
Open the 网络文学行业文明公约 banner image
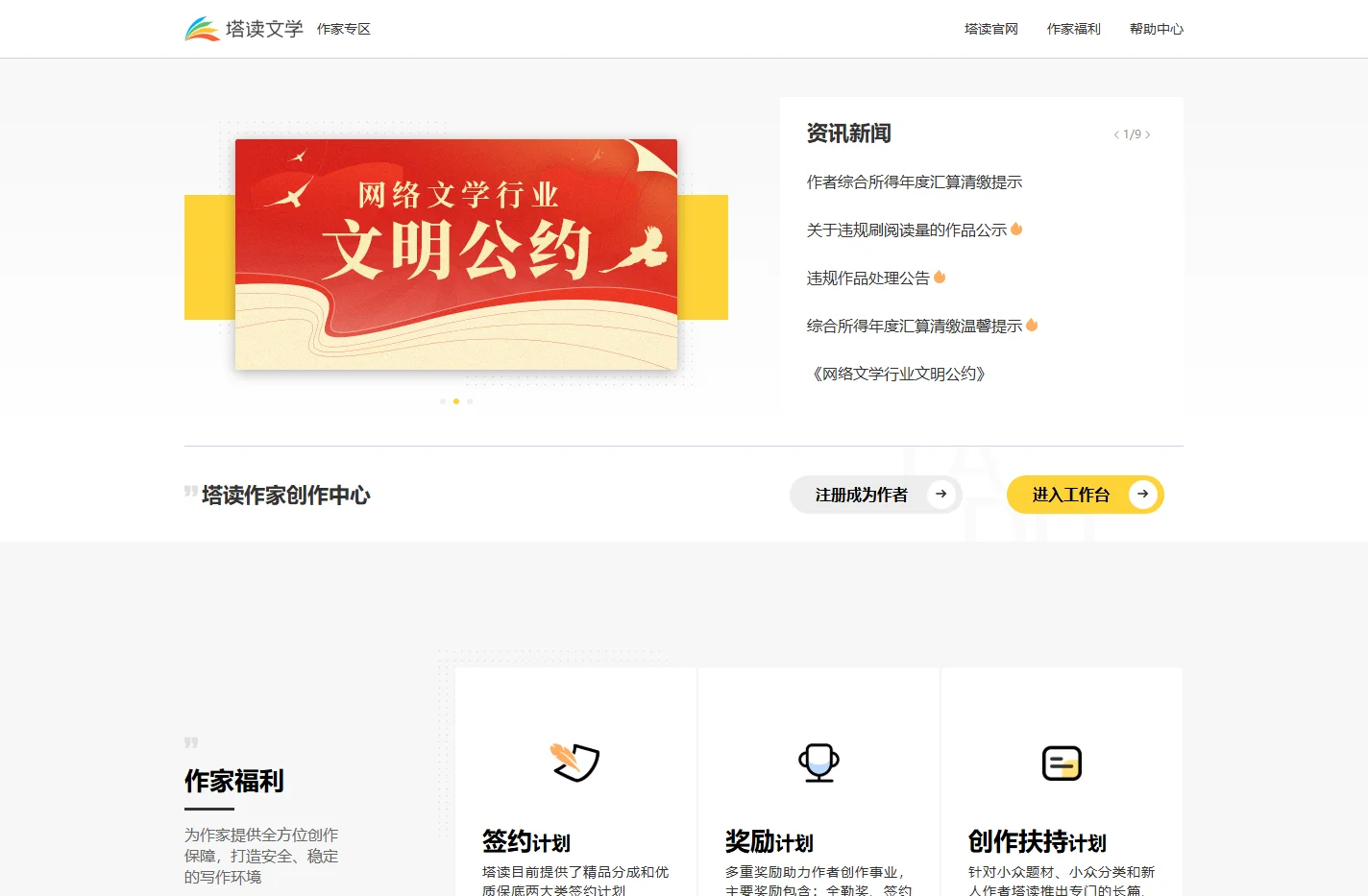[456, 254]
